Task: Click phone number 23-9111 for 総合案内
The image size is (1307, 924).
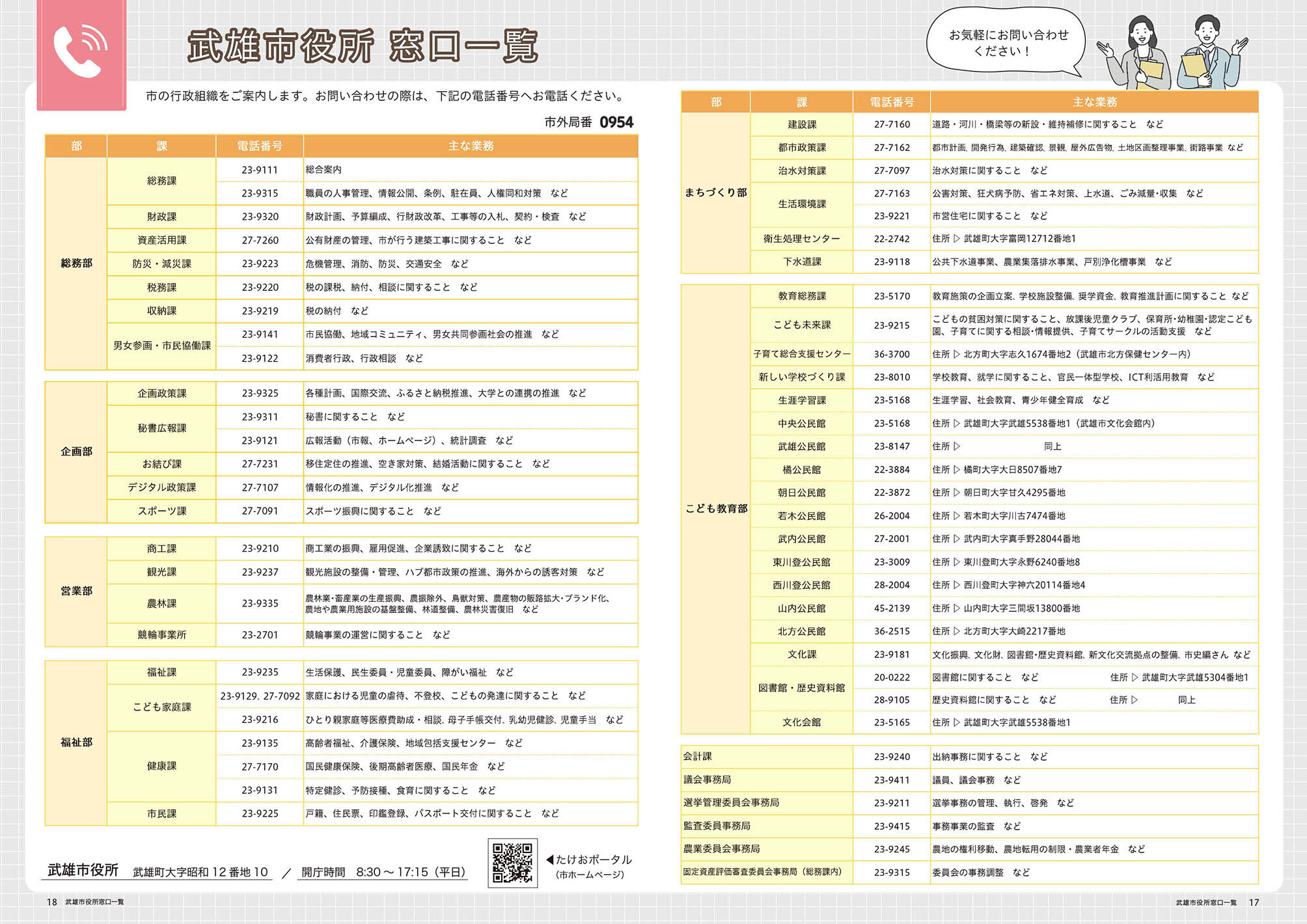Action: coord(260,170)
